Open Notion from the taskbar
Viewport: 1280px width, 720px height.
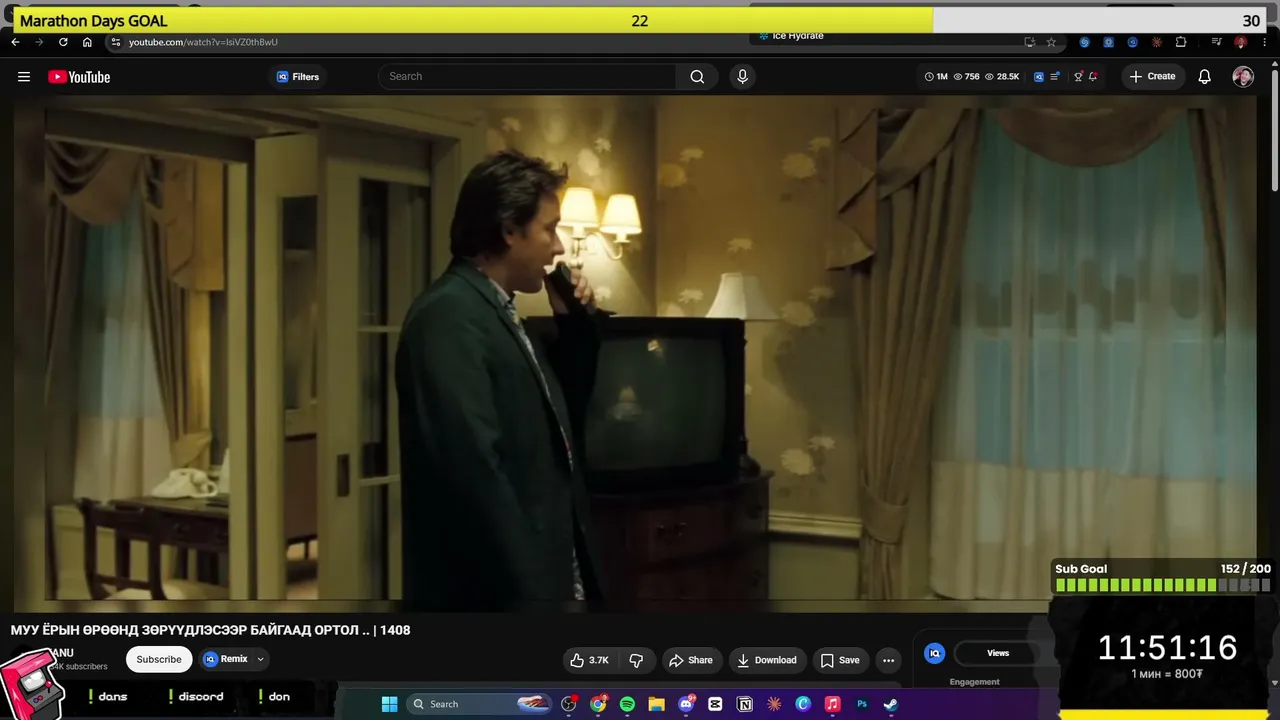[x=744, y=704]
